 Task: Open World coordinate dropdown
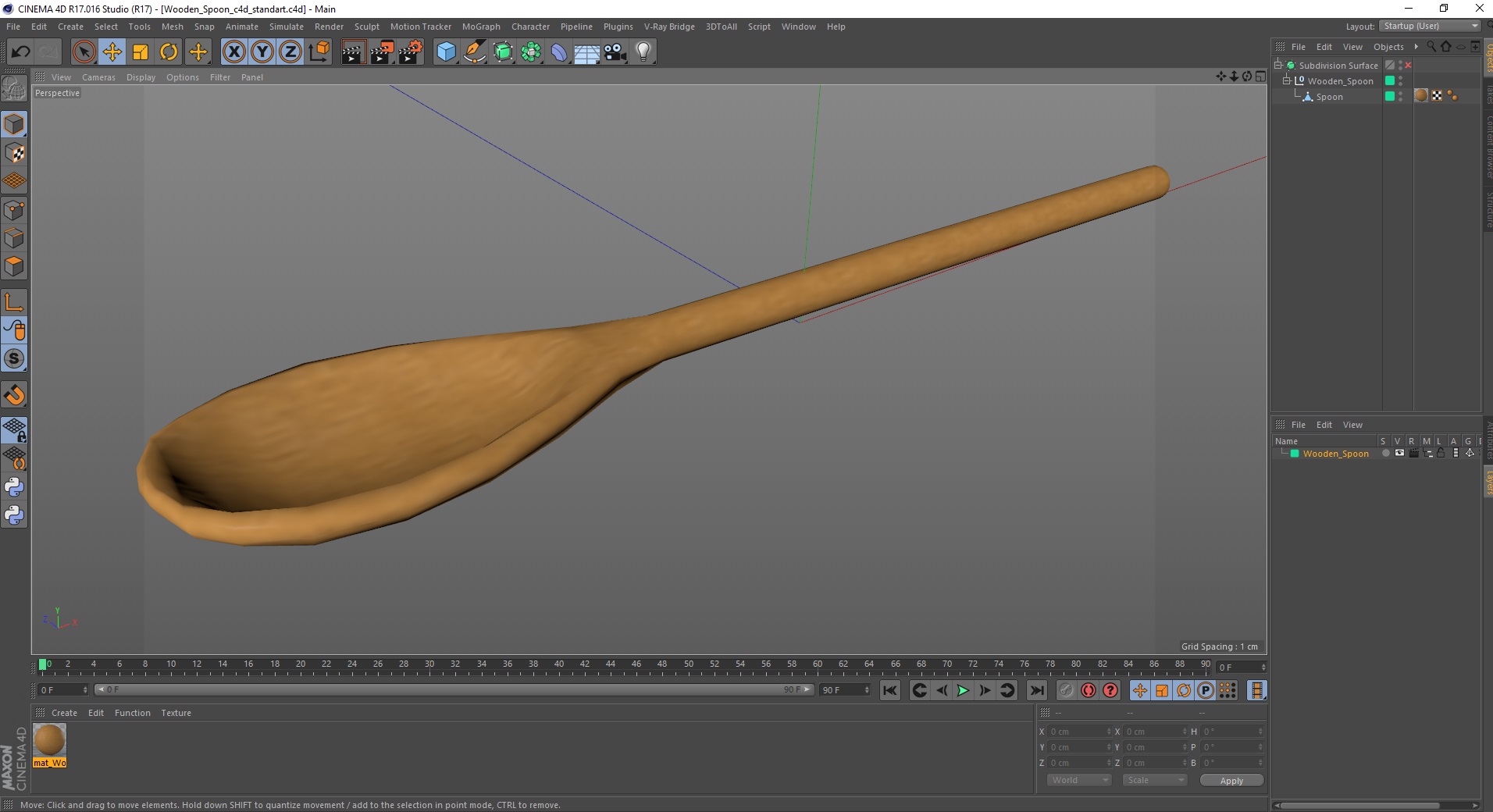(1078, 780)
